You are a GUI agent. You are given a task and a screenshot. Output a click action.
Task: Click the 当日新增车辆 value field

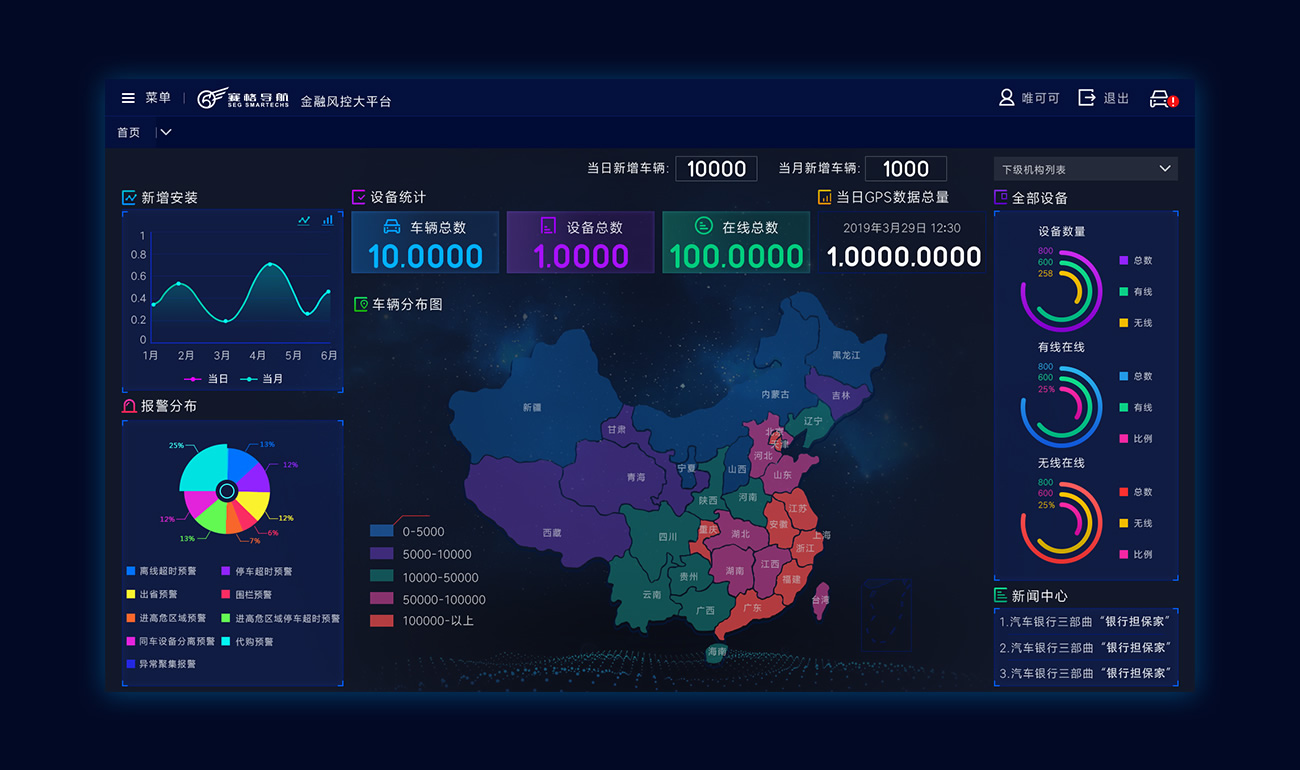point(716,169)
